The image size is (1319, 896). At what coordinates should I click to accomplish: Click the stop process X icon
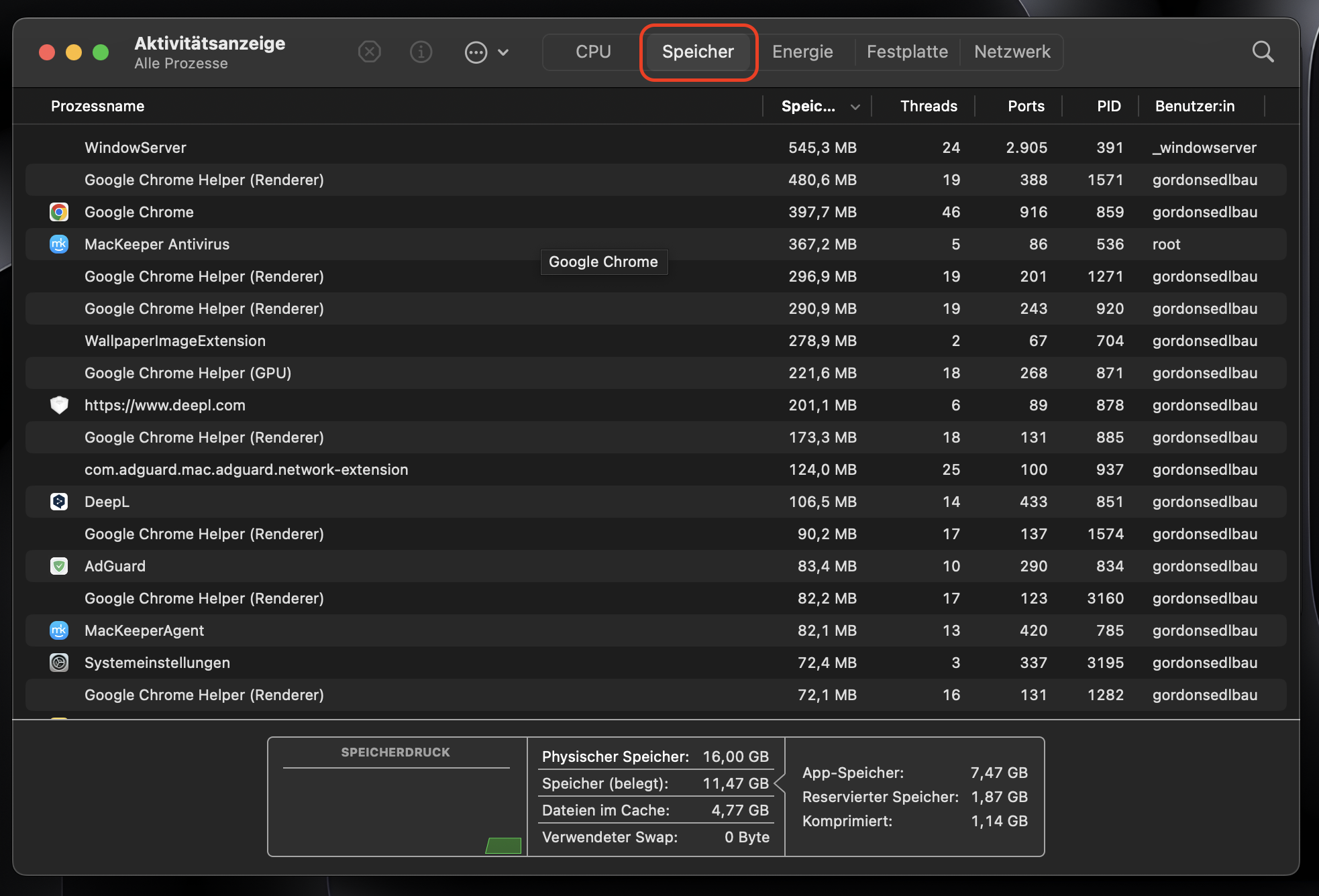click(x=370, y=52)
